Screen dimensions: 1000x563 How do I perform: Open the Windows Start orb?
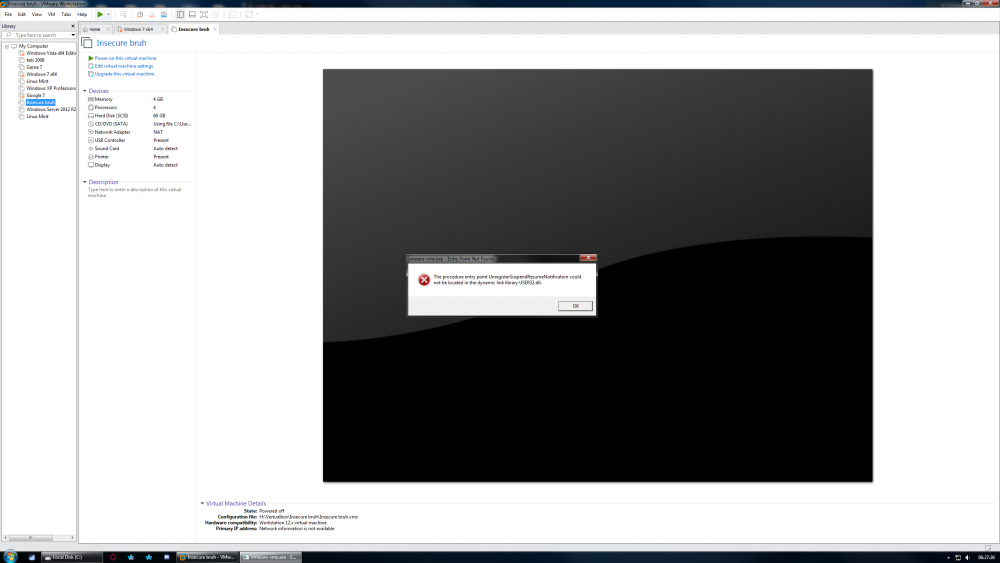(x=10, y=557)
